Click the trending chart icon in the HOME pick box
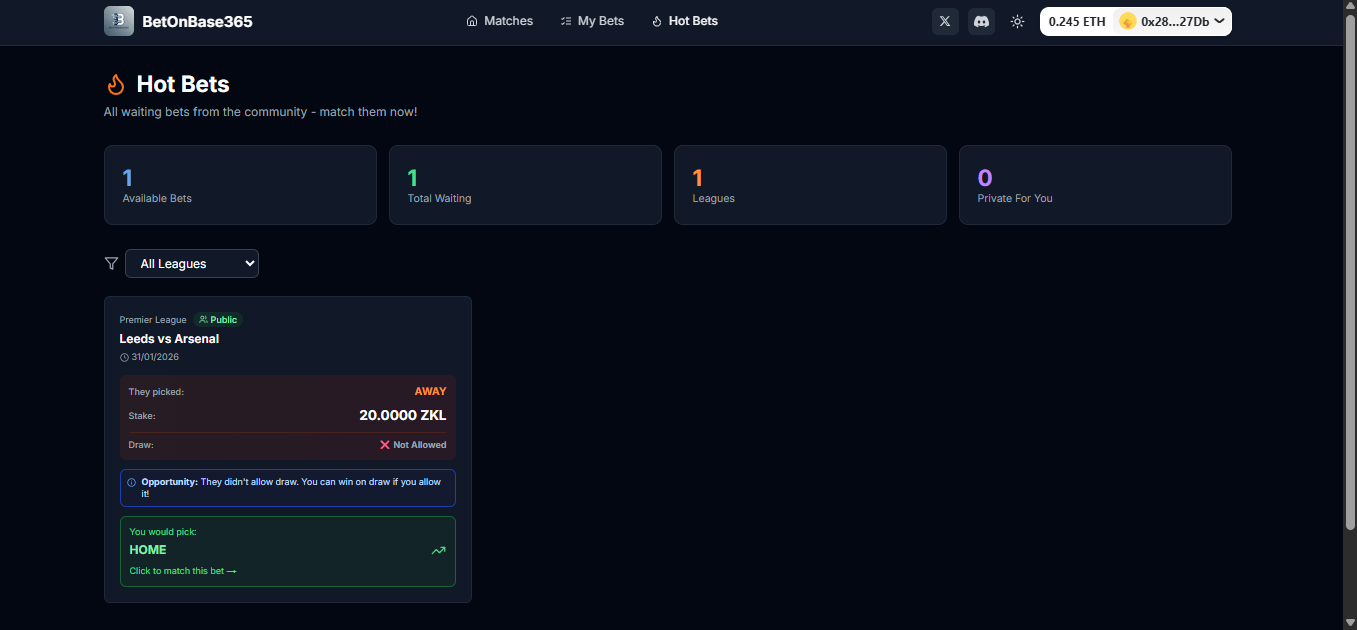The image size is (1357, 630). click(x=438, y=550)
